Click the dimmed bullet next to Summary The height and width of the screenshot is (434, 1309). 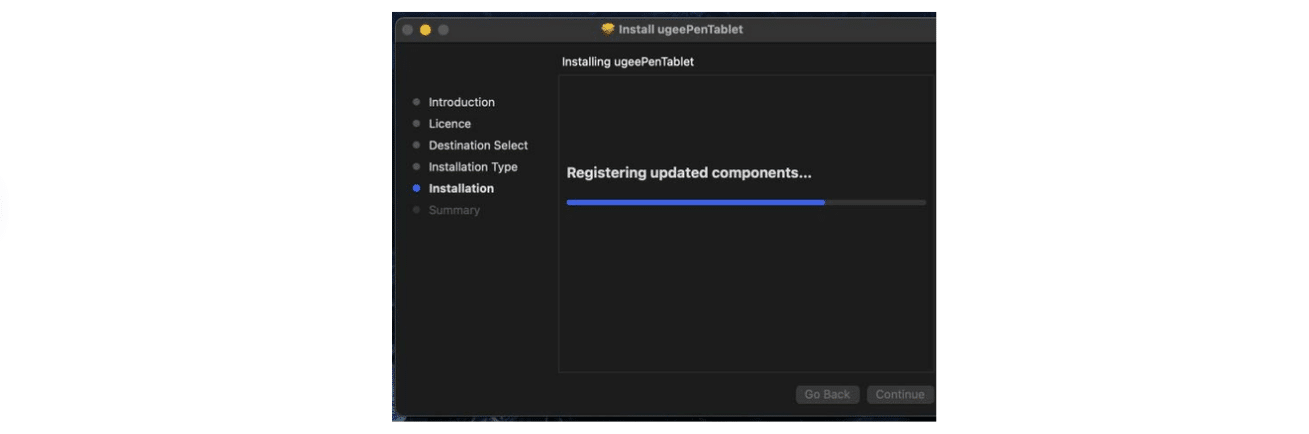416,210
